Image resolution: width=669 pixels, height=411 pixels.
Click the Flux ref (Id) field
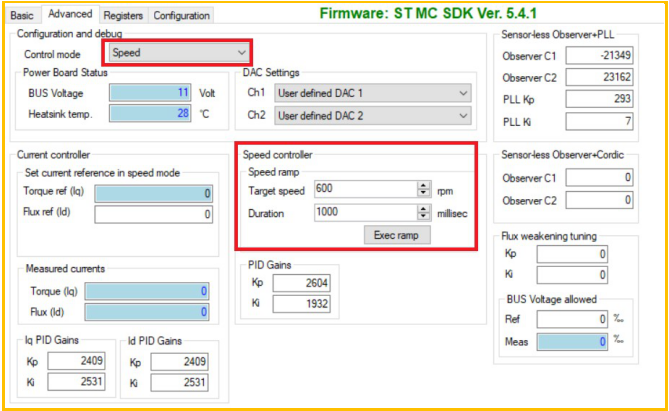153,214
